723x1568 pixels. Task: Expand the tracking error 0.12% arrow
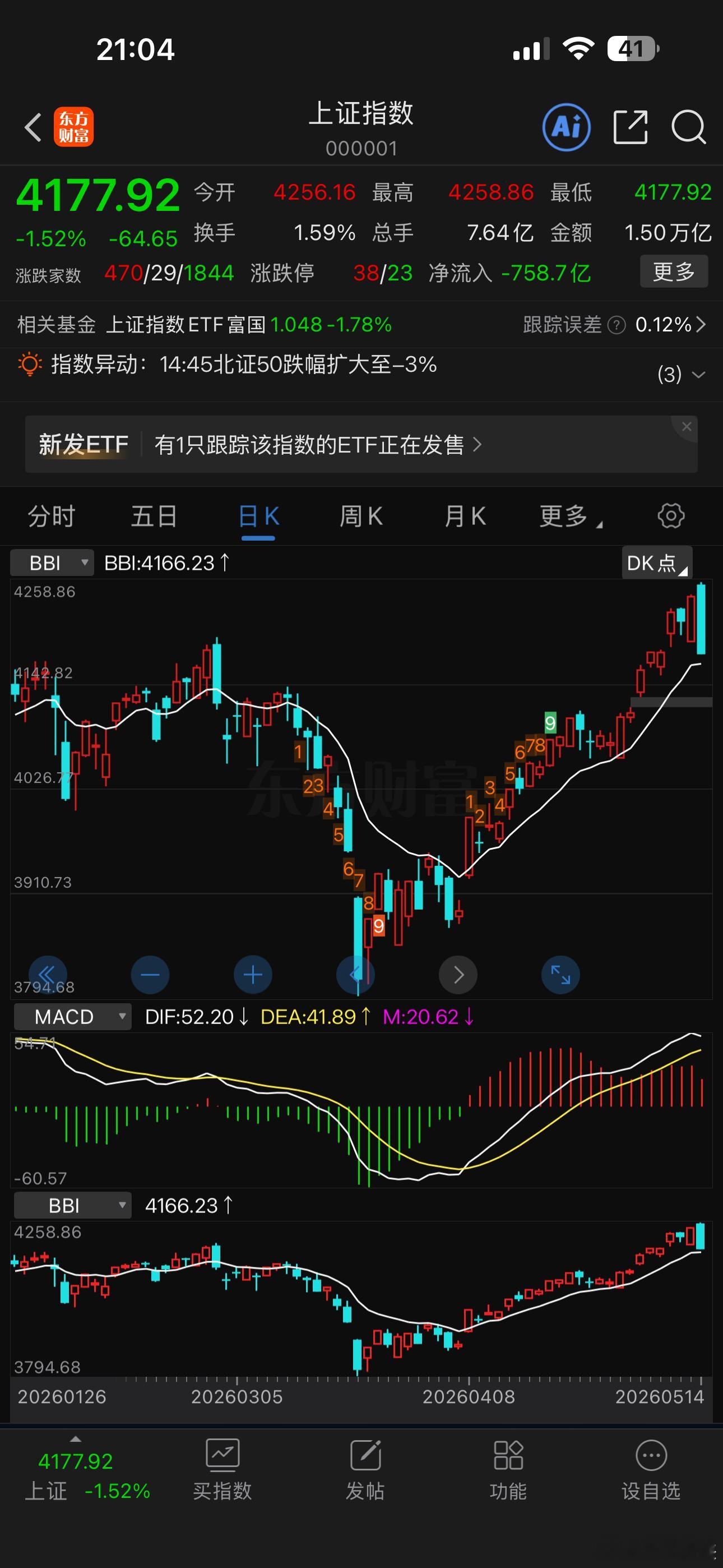click(701, 325)
